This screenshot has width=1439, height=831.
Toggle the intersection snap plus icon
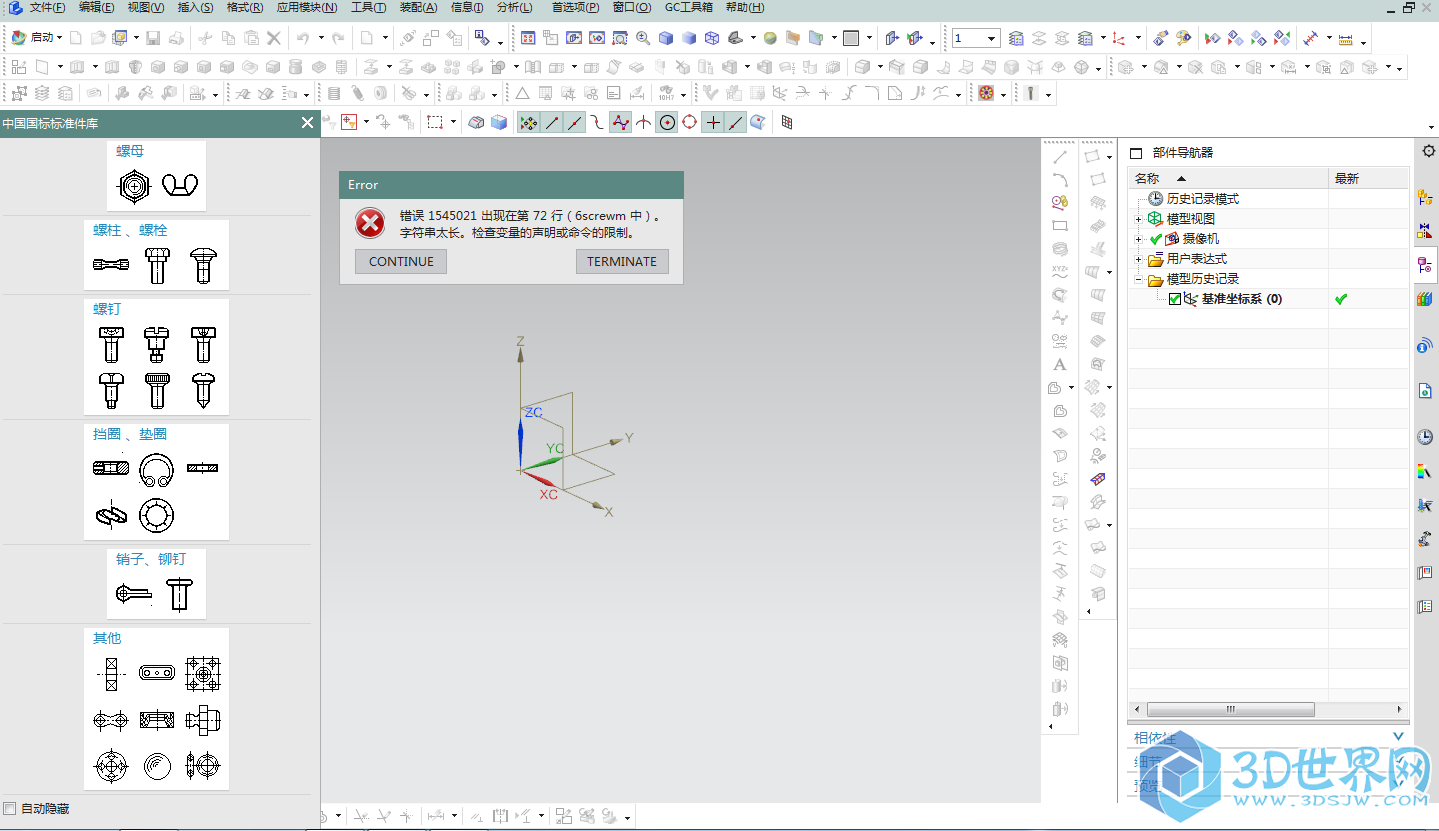pos(712,122)
